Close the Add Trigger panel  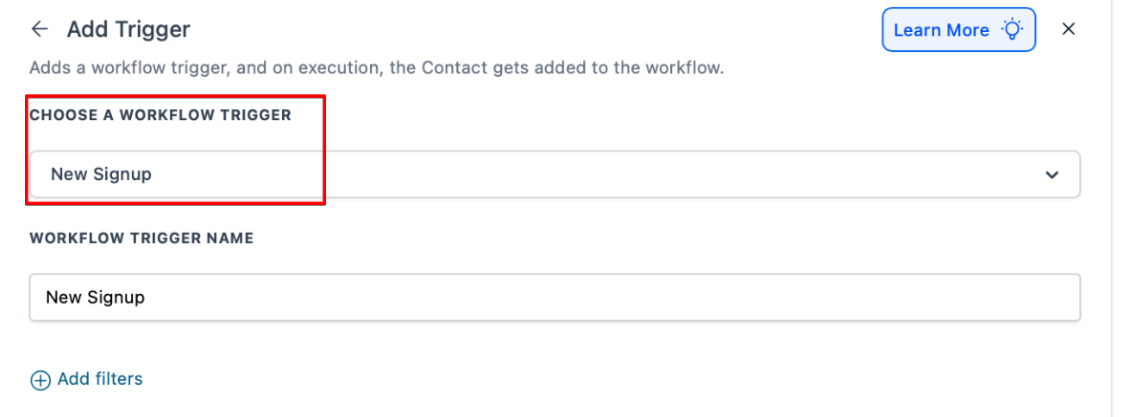pos(1068,29)
